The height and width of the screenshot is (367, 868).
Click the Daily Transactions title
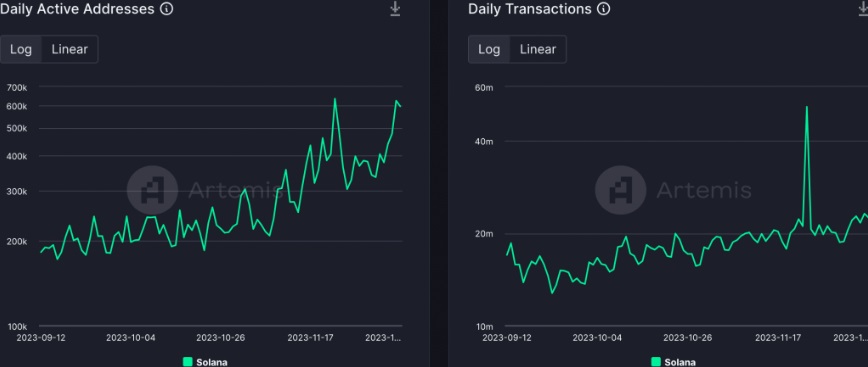point(530,9)
